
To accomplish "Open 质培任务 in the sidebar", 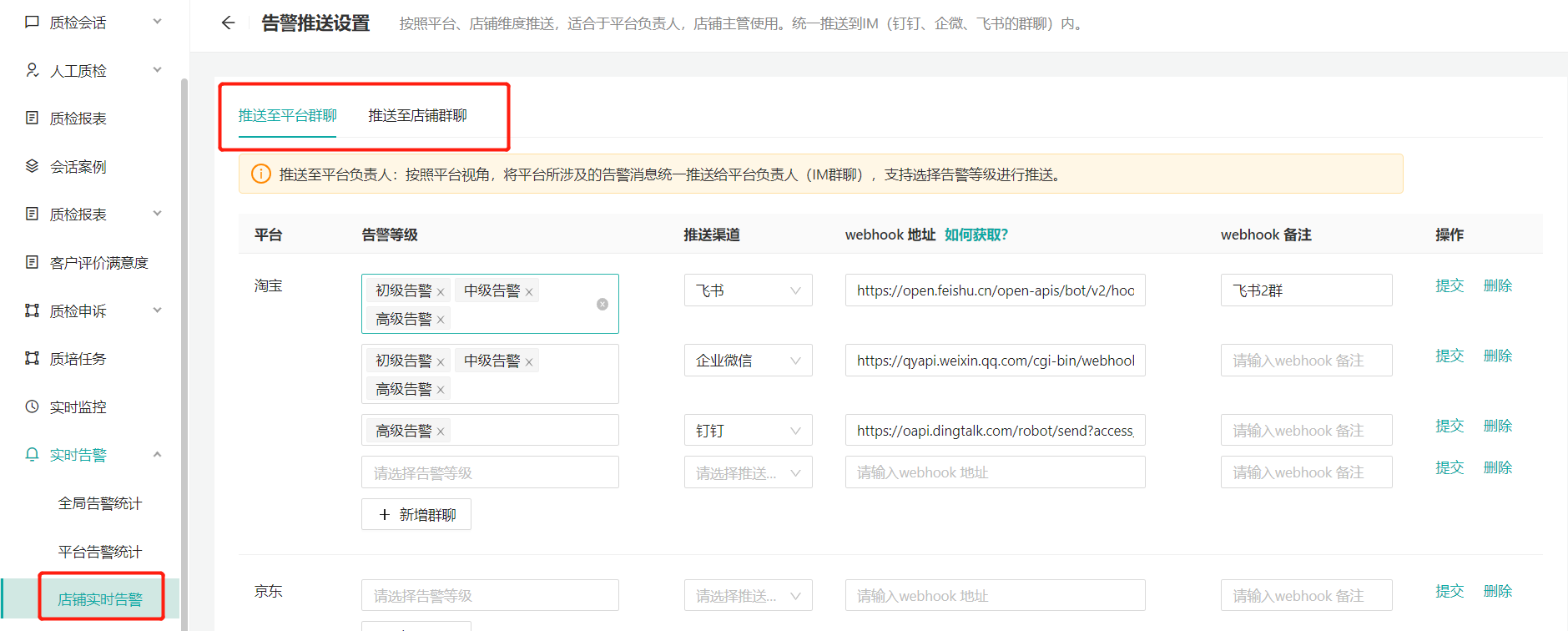I will click(x=78, y=359).
